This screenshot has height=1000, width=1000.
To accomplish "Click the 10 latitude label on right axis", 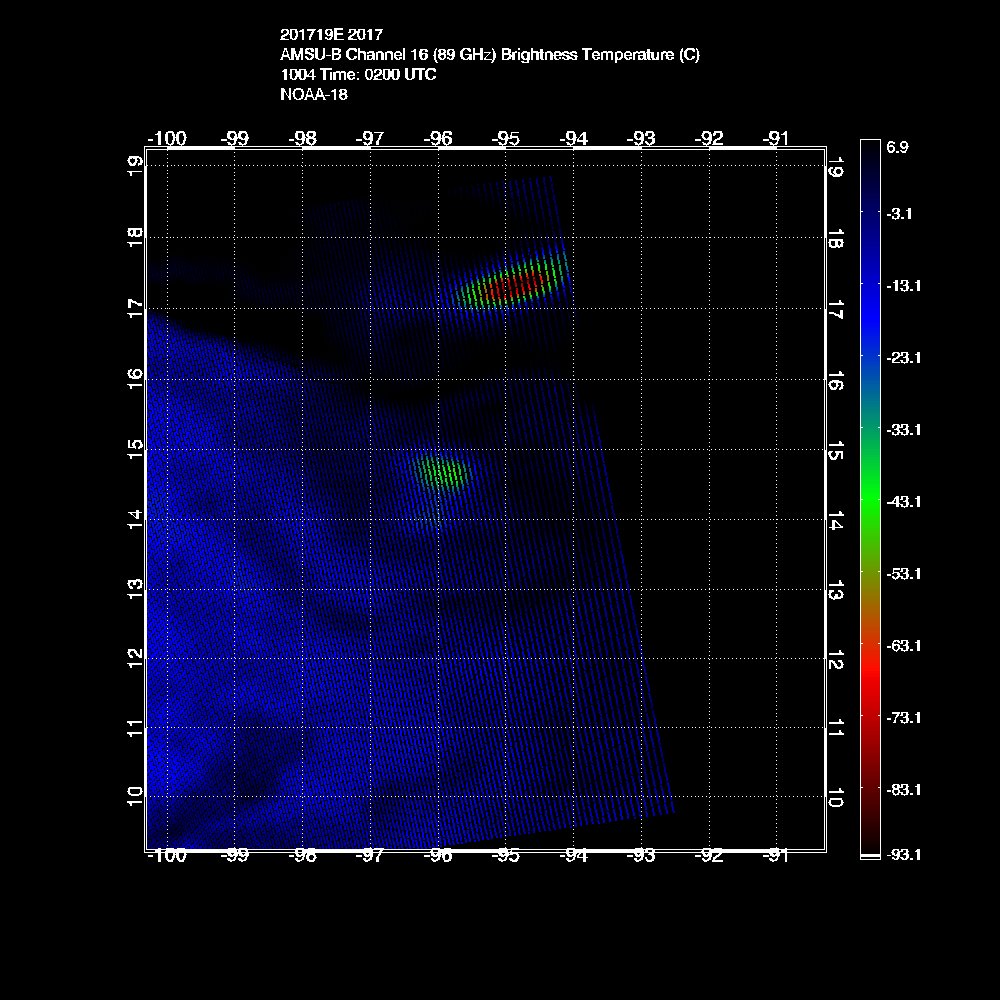I will pos(836,797).
